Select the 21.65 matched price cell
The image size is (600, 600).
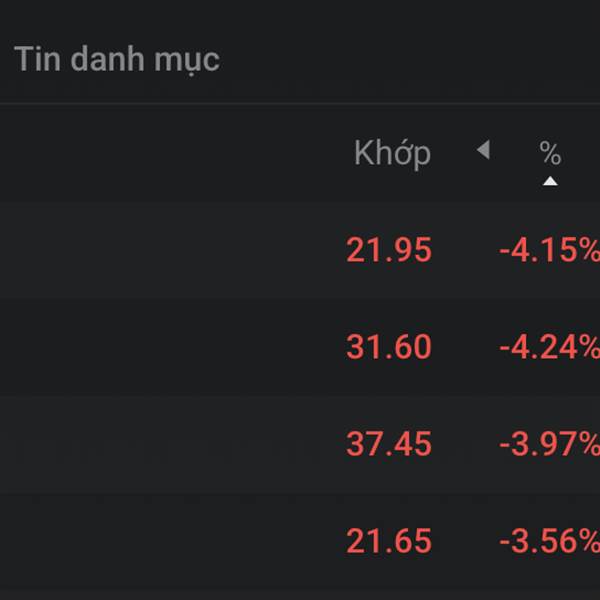[x=389, y=541]
